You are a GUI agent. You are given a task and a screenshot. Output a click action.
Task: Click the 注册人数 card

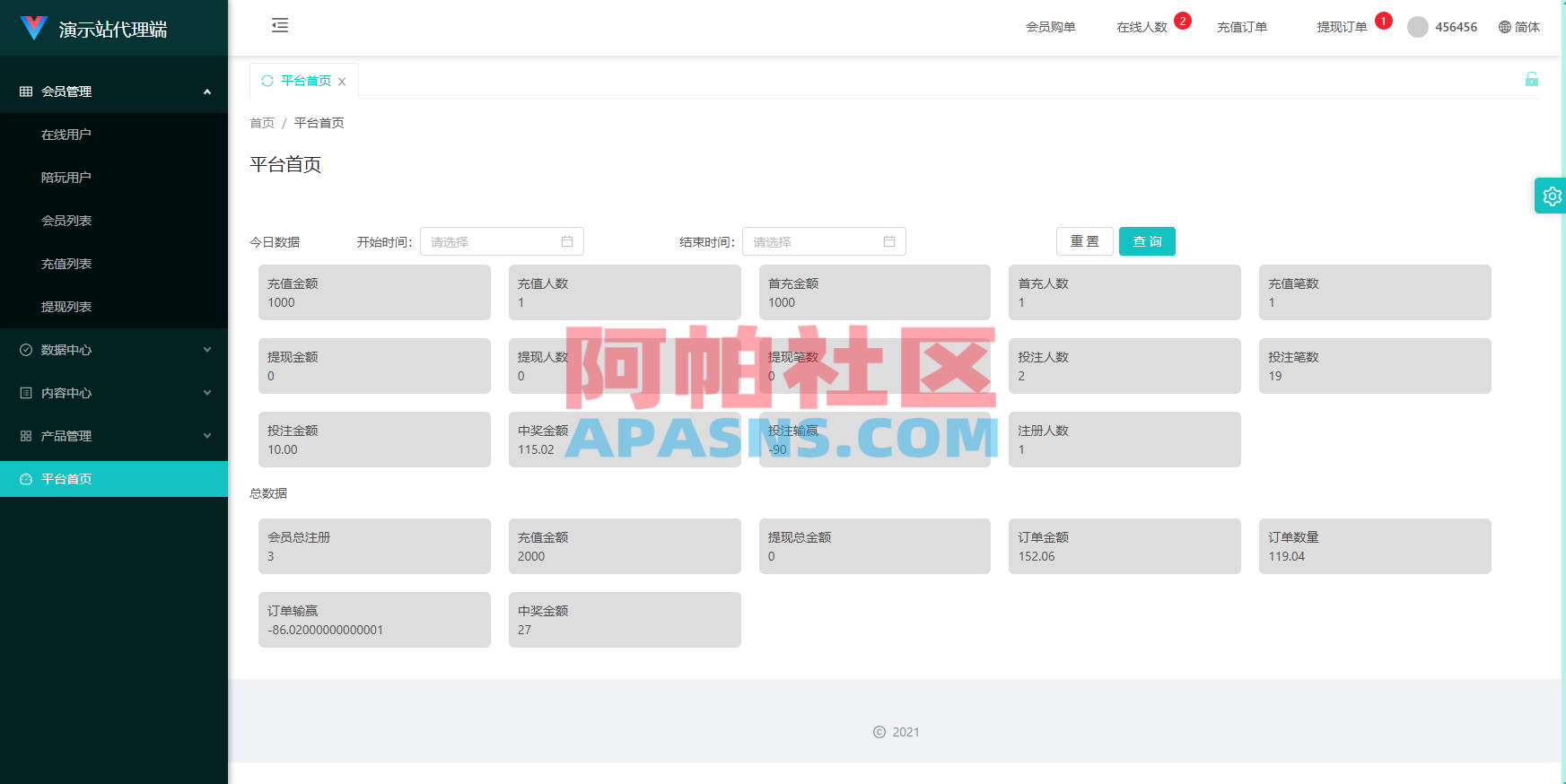pyautogui.click(x=1124, y=440)
